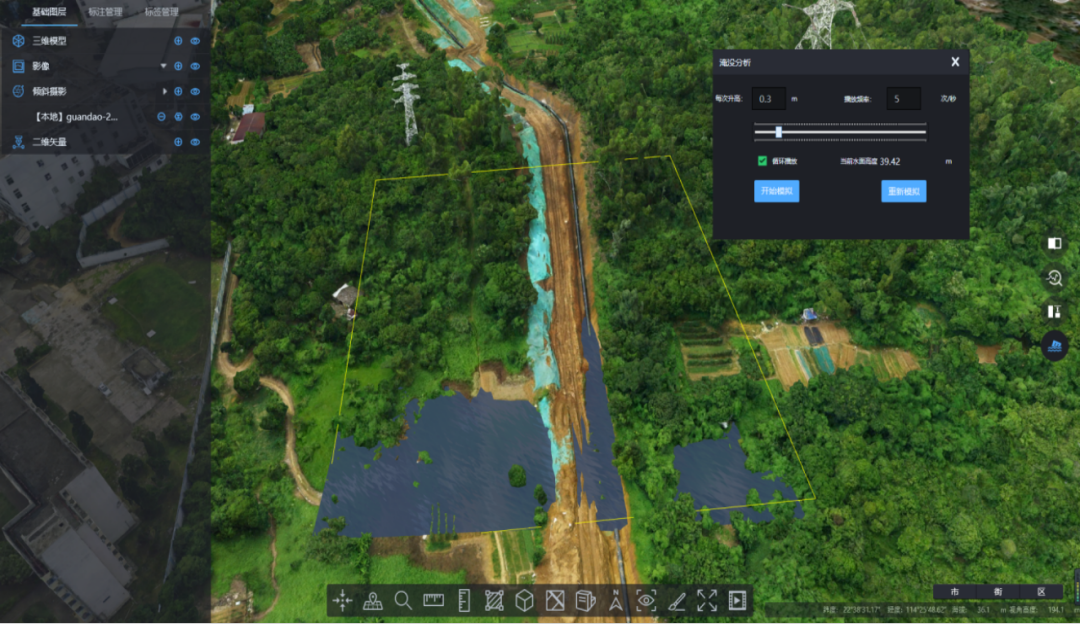Click the split-screen compare icon on right
Image resolution: width=1080 pixels, height=624 pixels.
pos(1054,243)
